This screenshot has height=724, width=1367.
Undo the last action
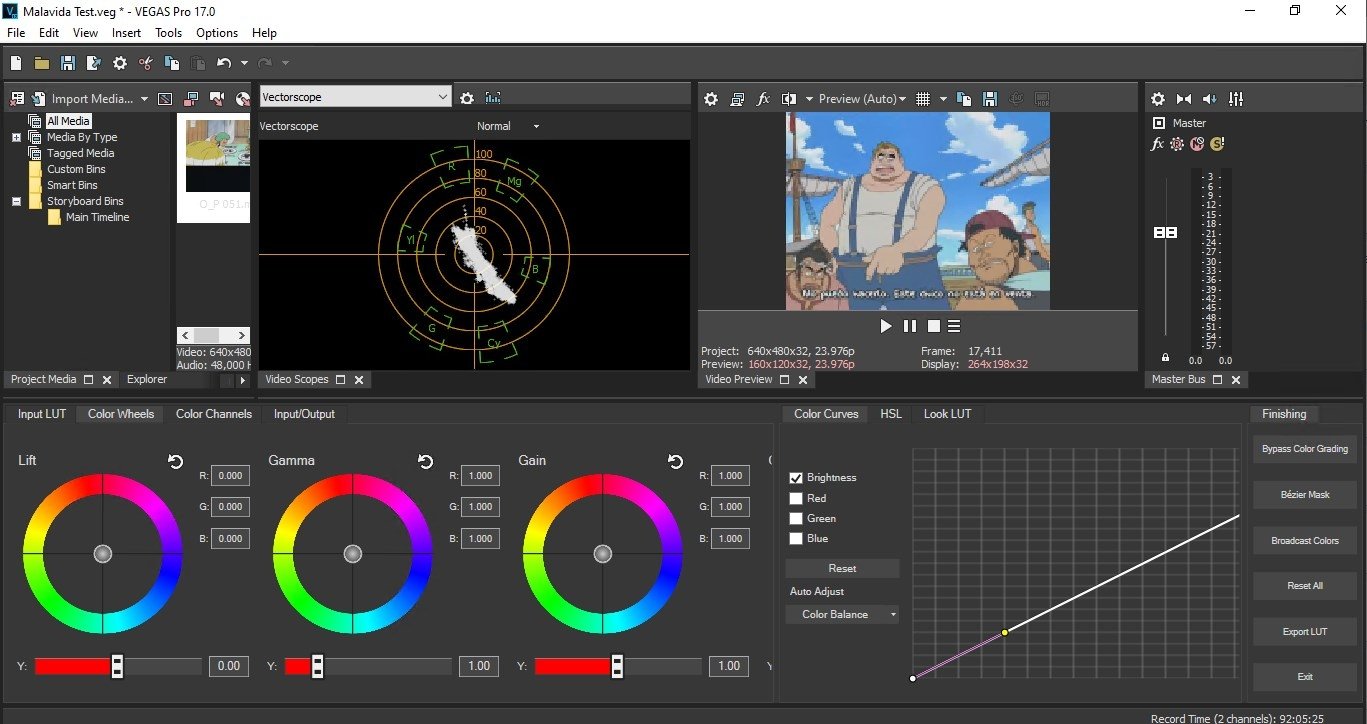(224, 63)
